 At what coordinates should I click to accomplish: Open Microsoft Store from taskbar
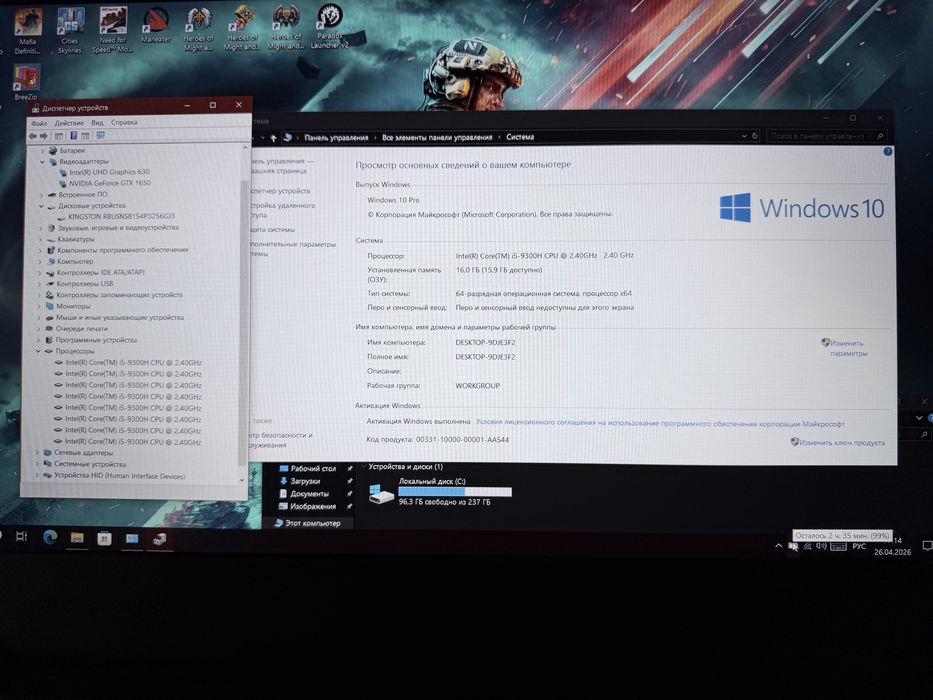(x=104, y=539)
